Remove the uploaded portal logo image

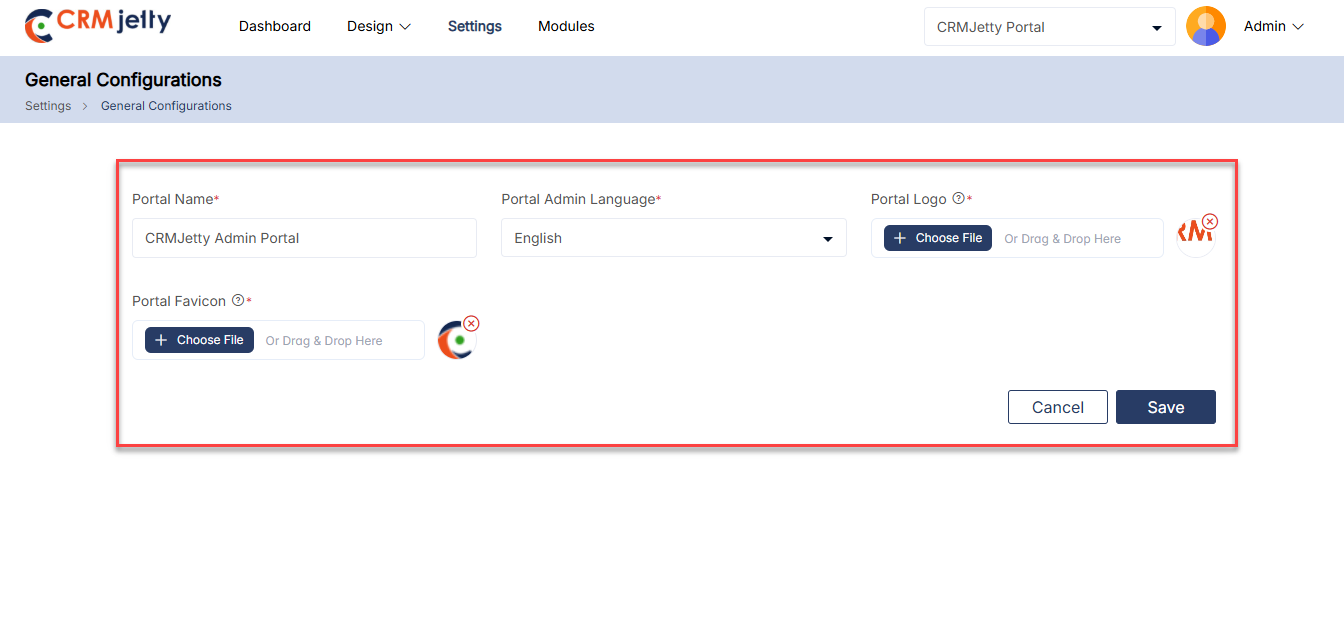(1210, 221)
